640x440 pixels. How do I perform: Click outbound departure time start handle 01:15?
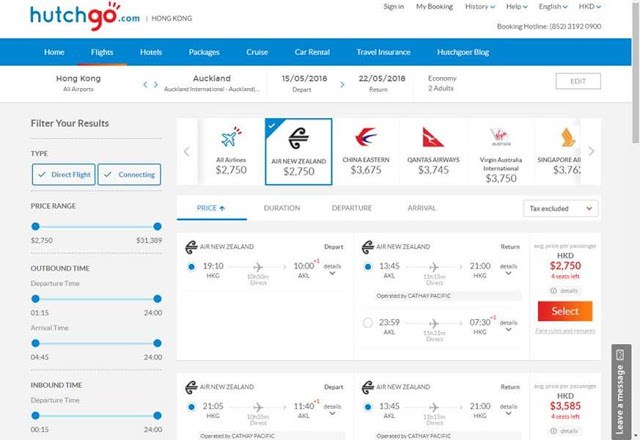pos(36,299)
